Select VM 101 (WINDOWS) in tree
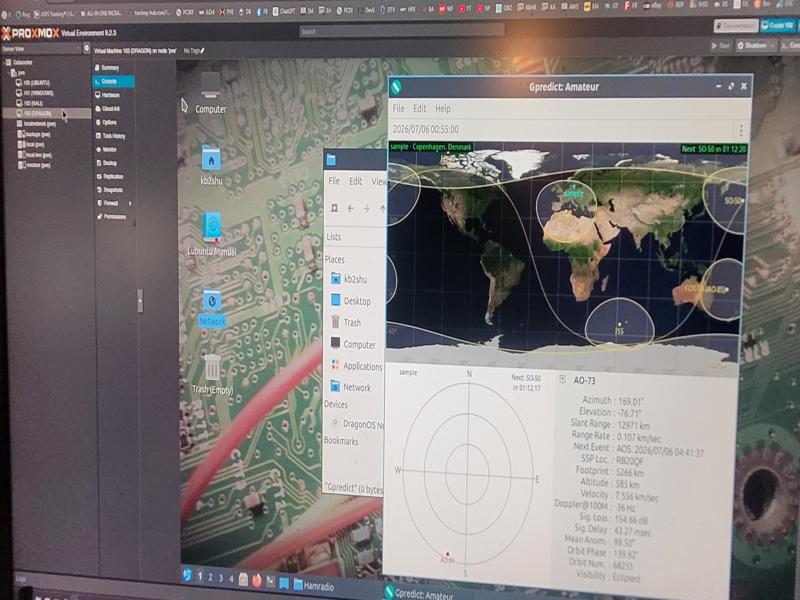The image size is (800, 600). [x=35, y=93]
